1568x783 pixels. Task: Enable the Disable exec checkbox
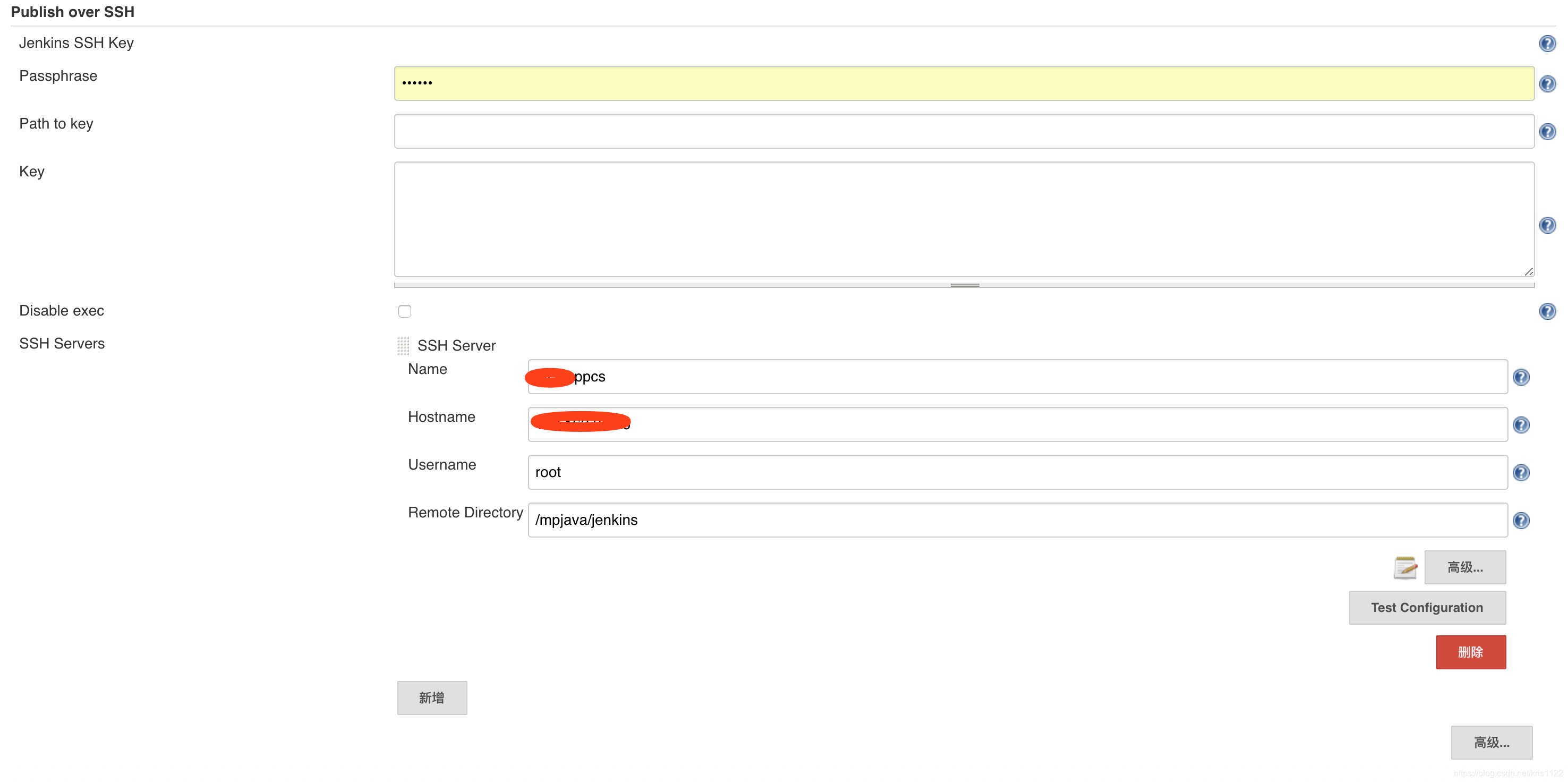tap(405, 311)
